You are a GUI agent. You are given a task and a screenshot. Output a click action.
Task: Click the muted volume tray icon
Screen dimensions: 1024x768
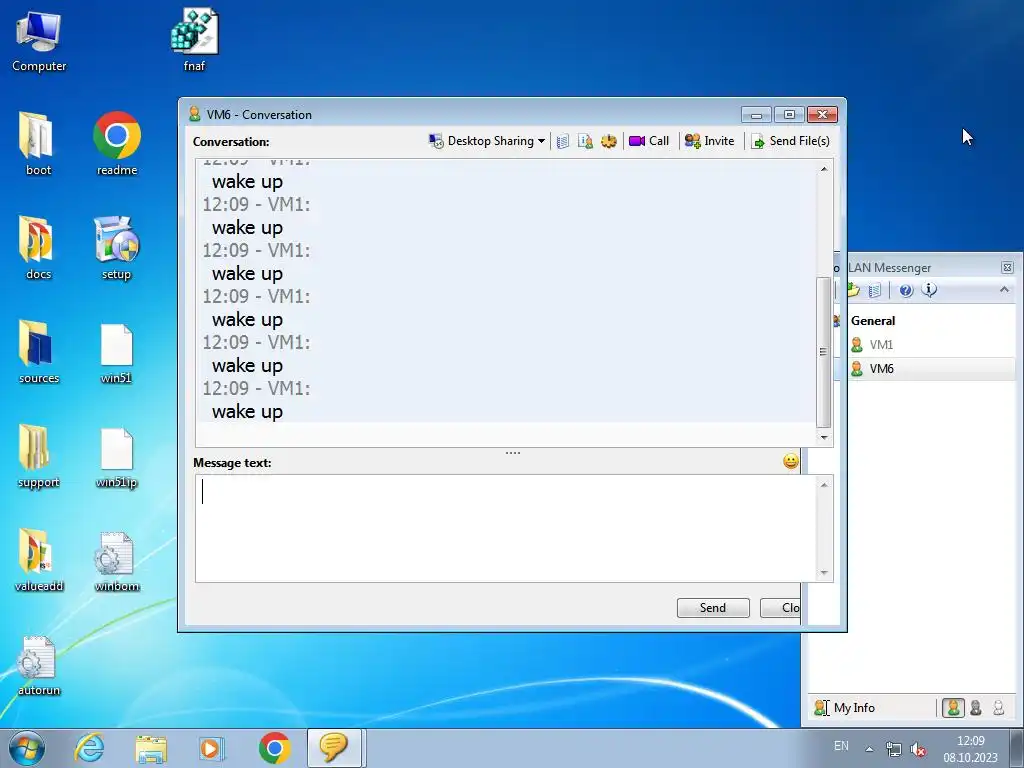918,749
